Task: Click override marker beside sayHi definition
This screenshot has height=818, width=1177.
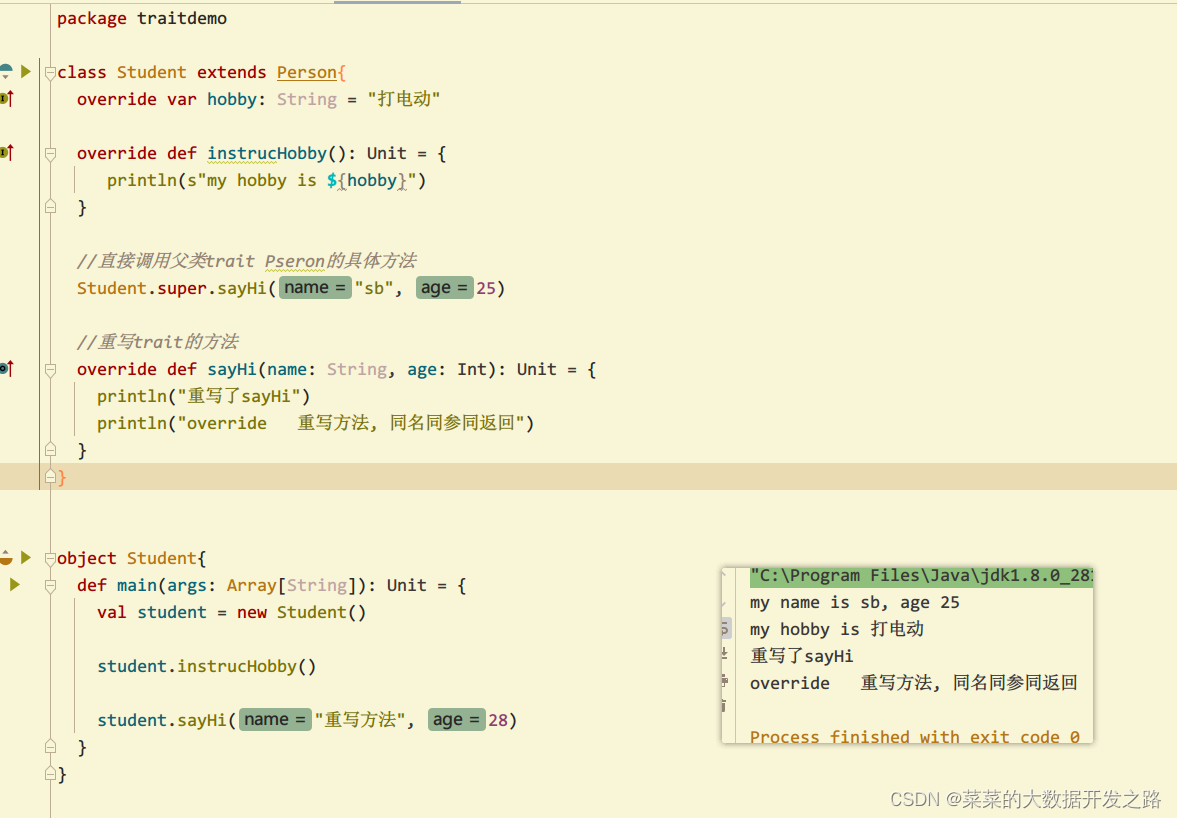Action: coord(6,368)
